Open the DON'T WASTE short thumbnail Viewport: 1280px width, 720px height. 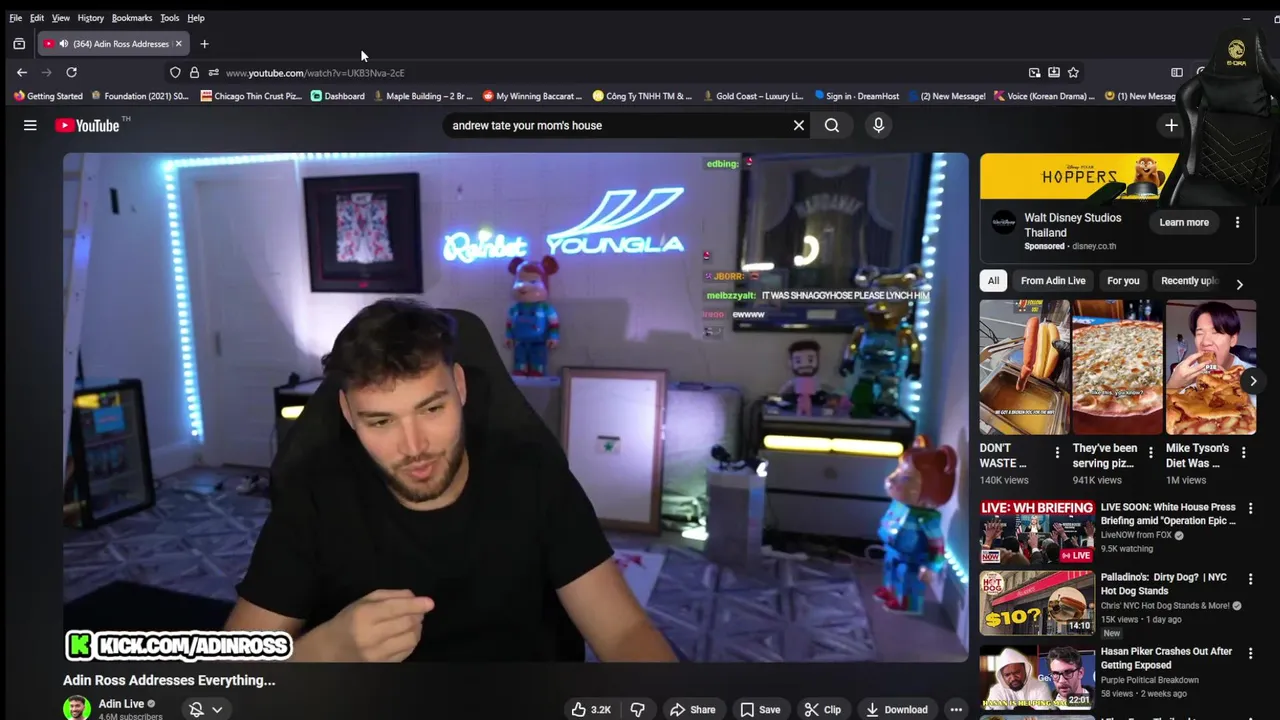[1024, 367]
